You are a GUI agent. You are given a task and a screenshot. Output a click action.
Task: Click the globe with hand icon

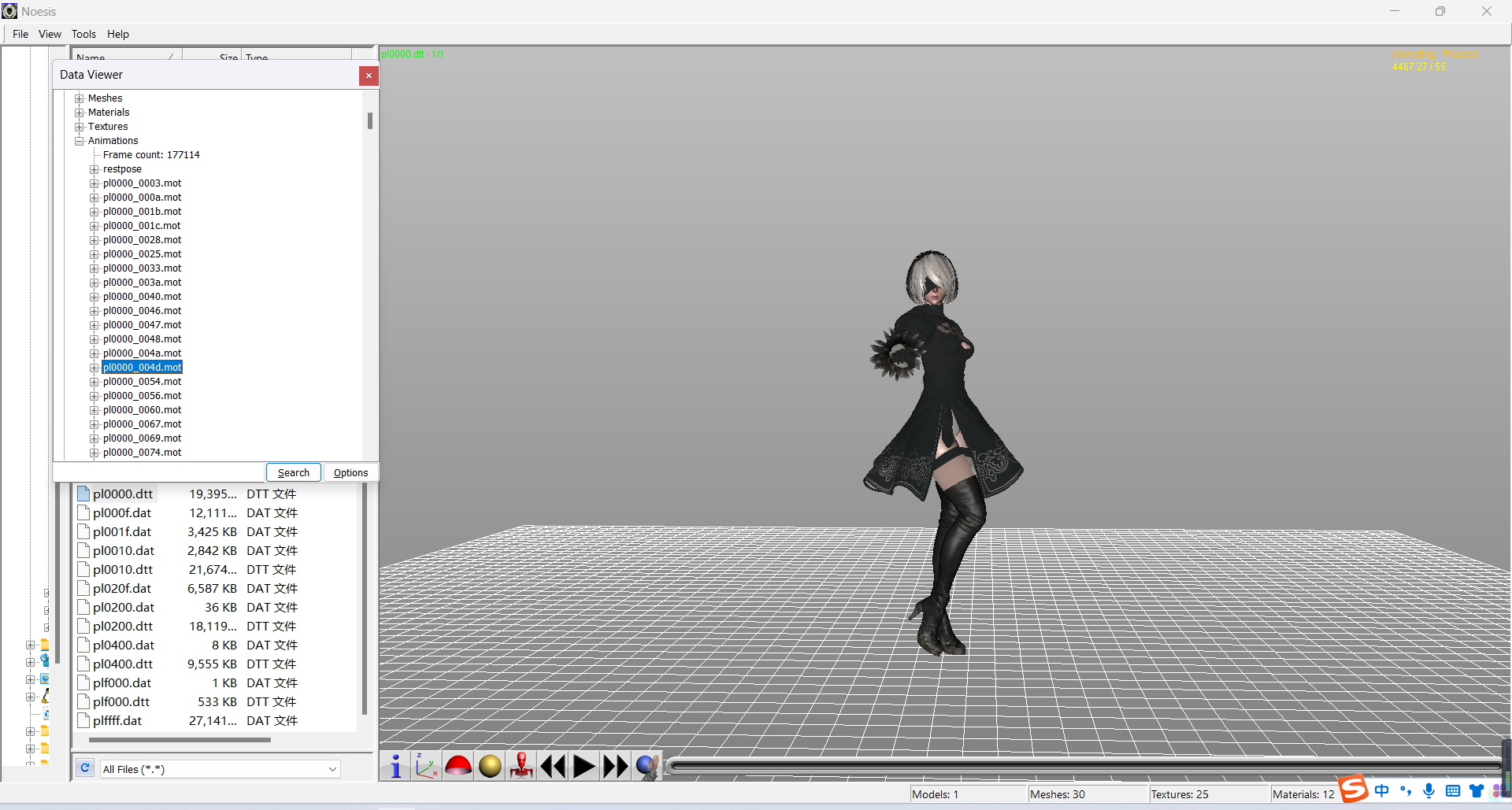[647, 766]
